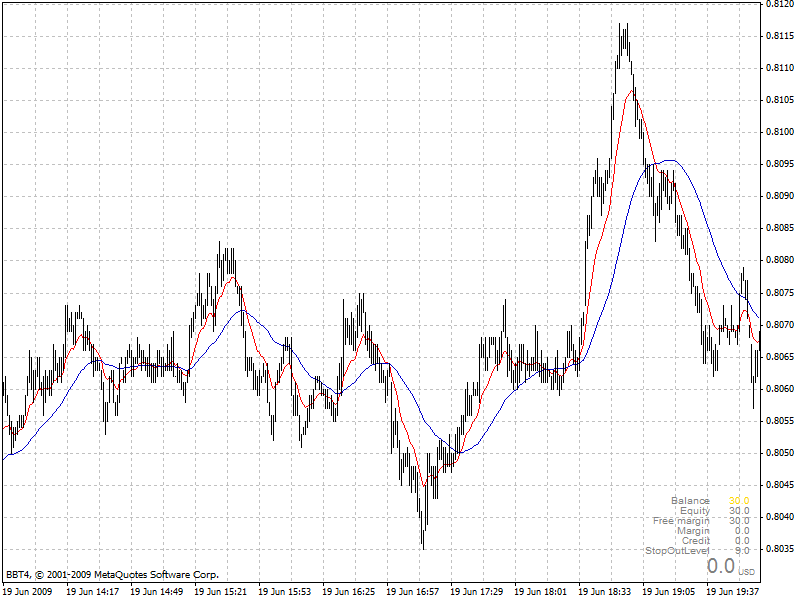Click the 0.8050 price axis label
This screenshot has width=800, height=600.
[x=780, y=453]
